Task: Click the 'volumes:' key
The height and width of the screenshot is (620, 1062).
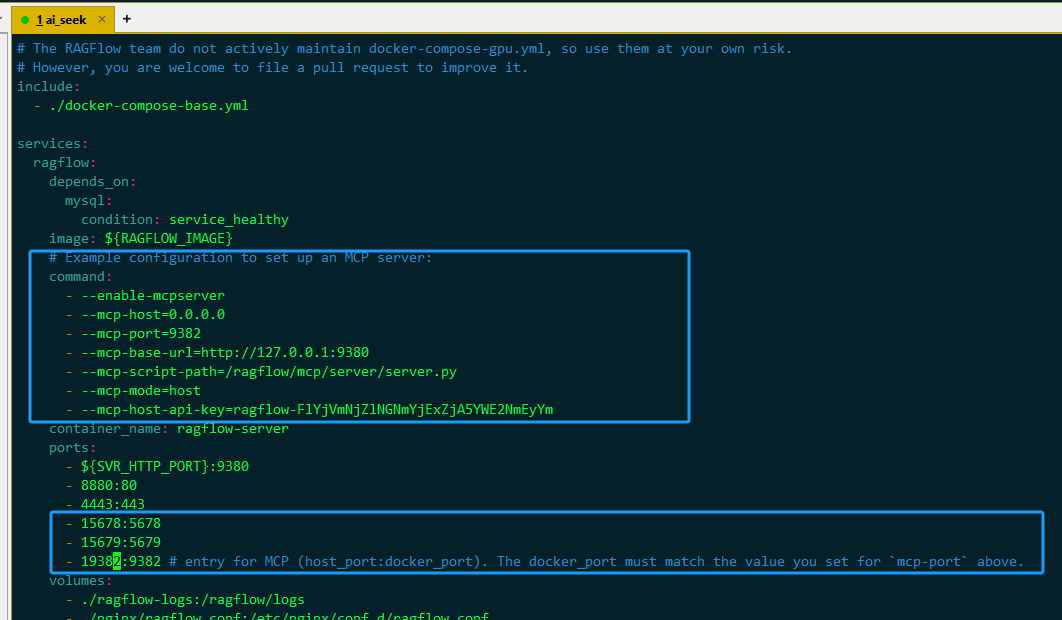Action: [x=81, y=581]
